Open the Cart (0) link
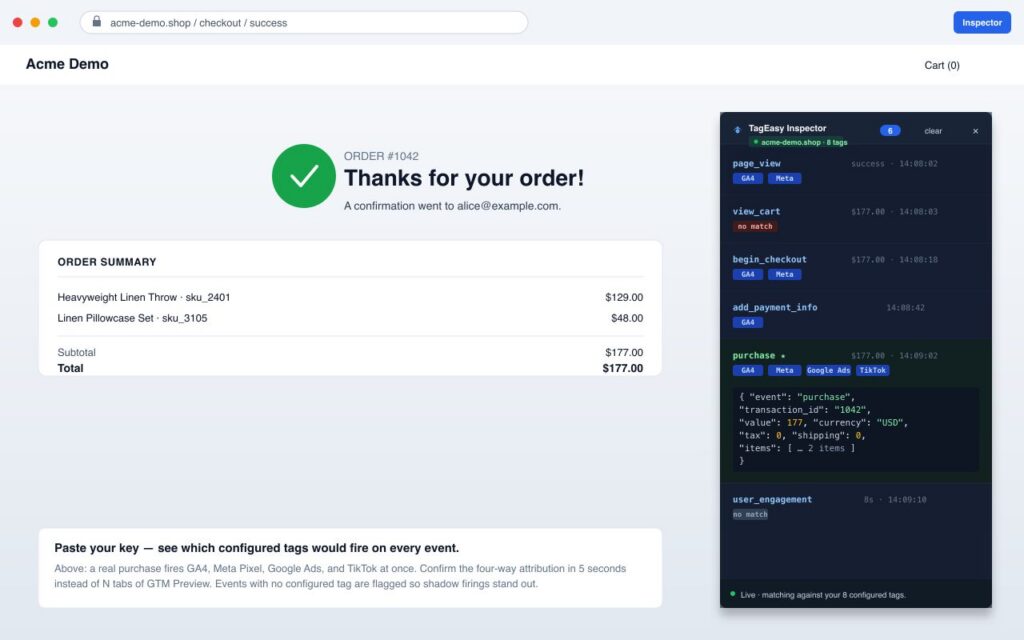The height and width of the screenshot is (640, 1024). [x=942, y=65]
